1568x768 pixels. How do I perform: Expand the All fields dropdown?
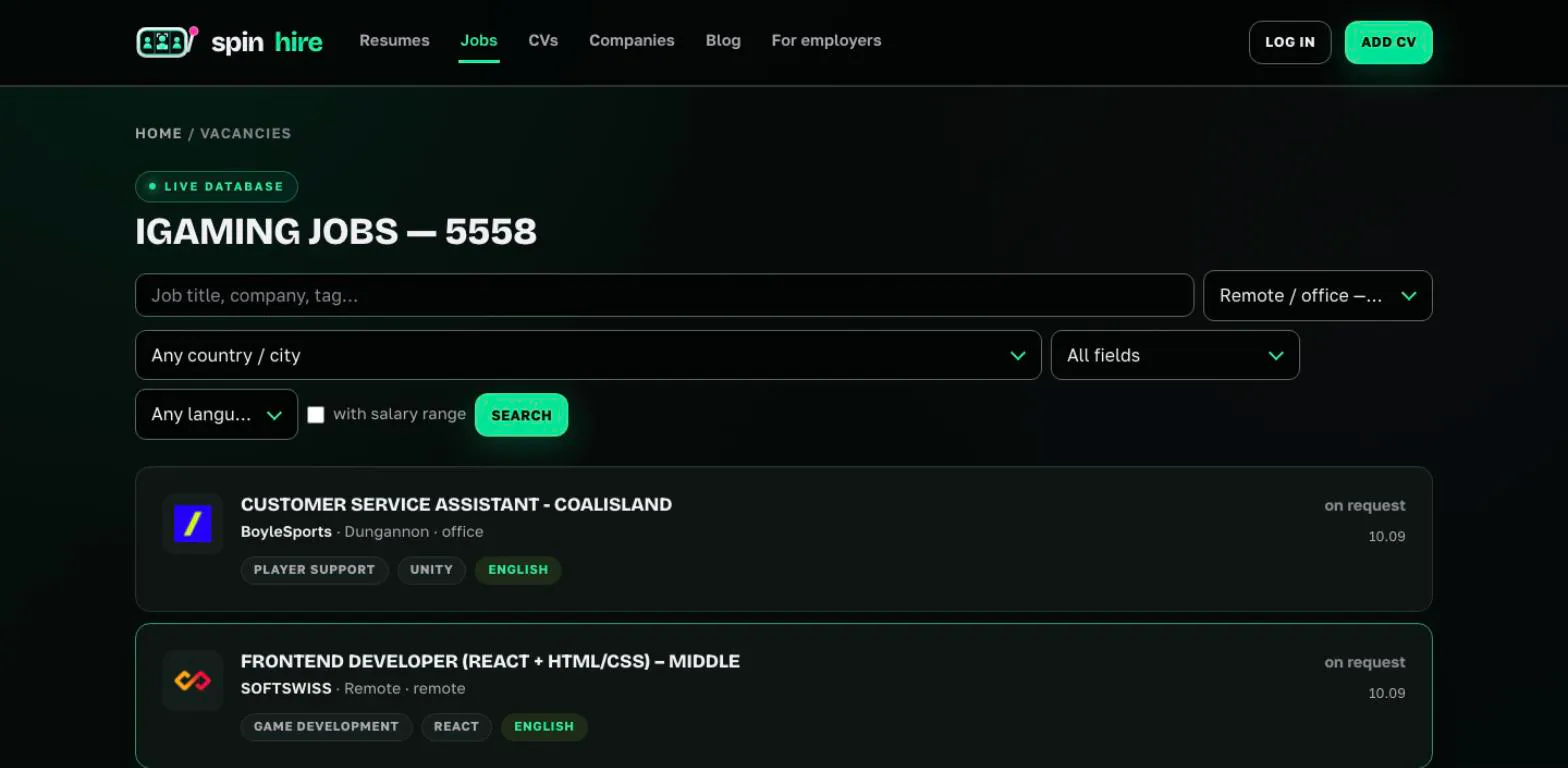pos(1175,355)
